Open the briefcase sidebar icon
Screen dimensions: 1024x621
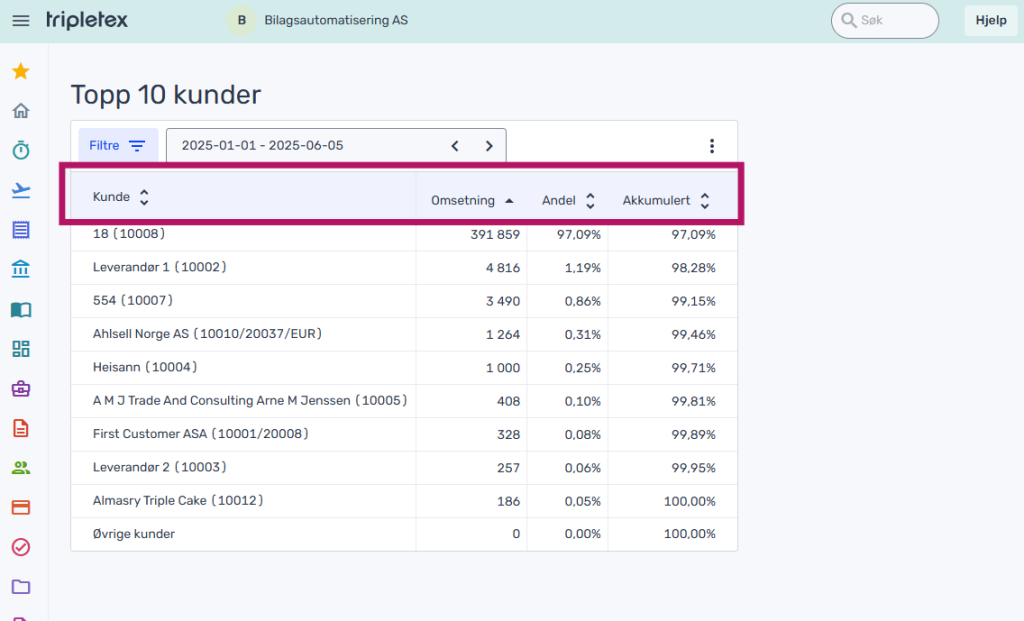21,389
